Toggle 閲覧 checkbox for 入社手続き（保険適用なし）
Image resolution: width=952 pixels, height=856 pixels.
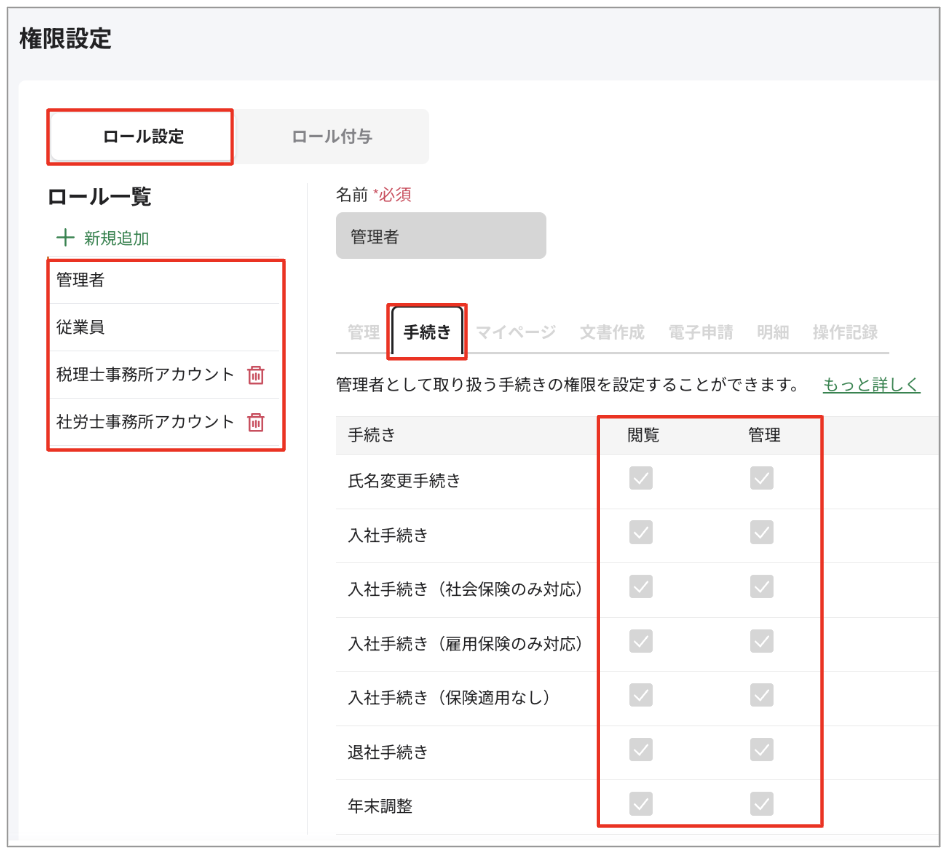[641, 696]
